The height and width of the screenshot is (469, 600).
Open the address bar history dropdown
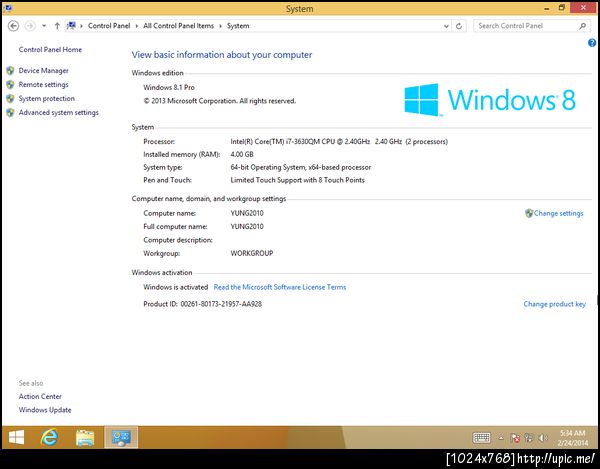446,26
